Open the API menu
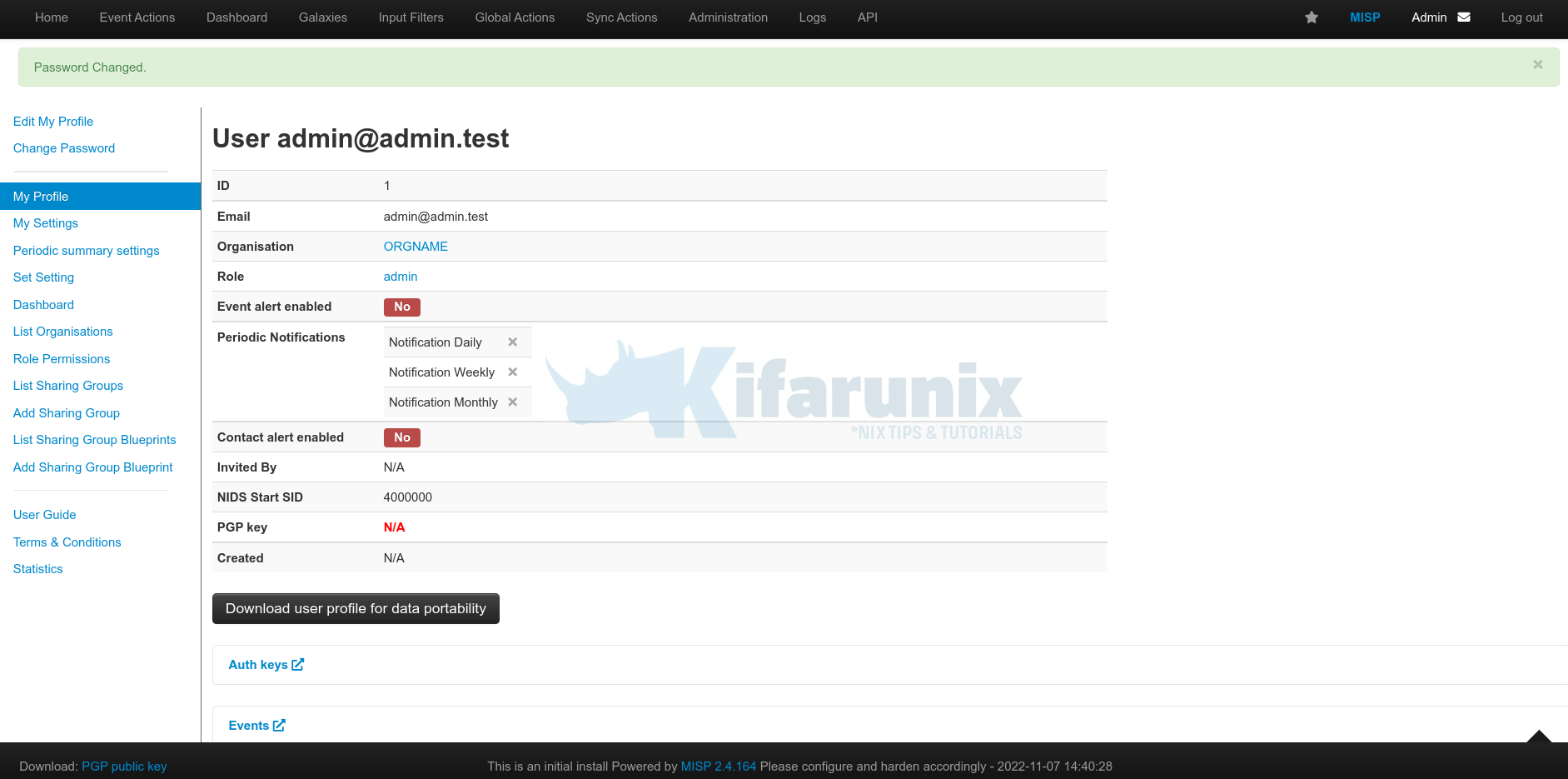This screenshot has height=779, width=1568. (x=868, y=17)
